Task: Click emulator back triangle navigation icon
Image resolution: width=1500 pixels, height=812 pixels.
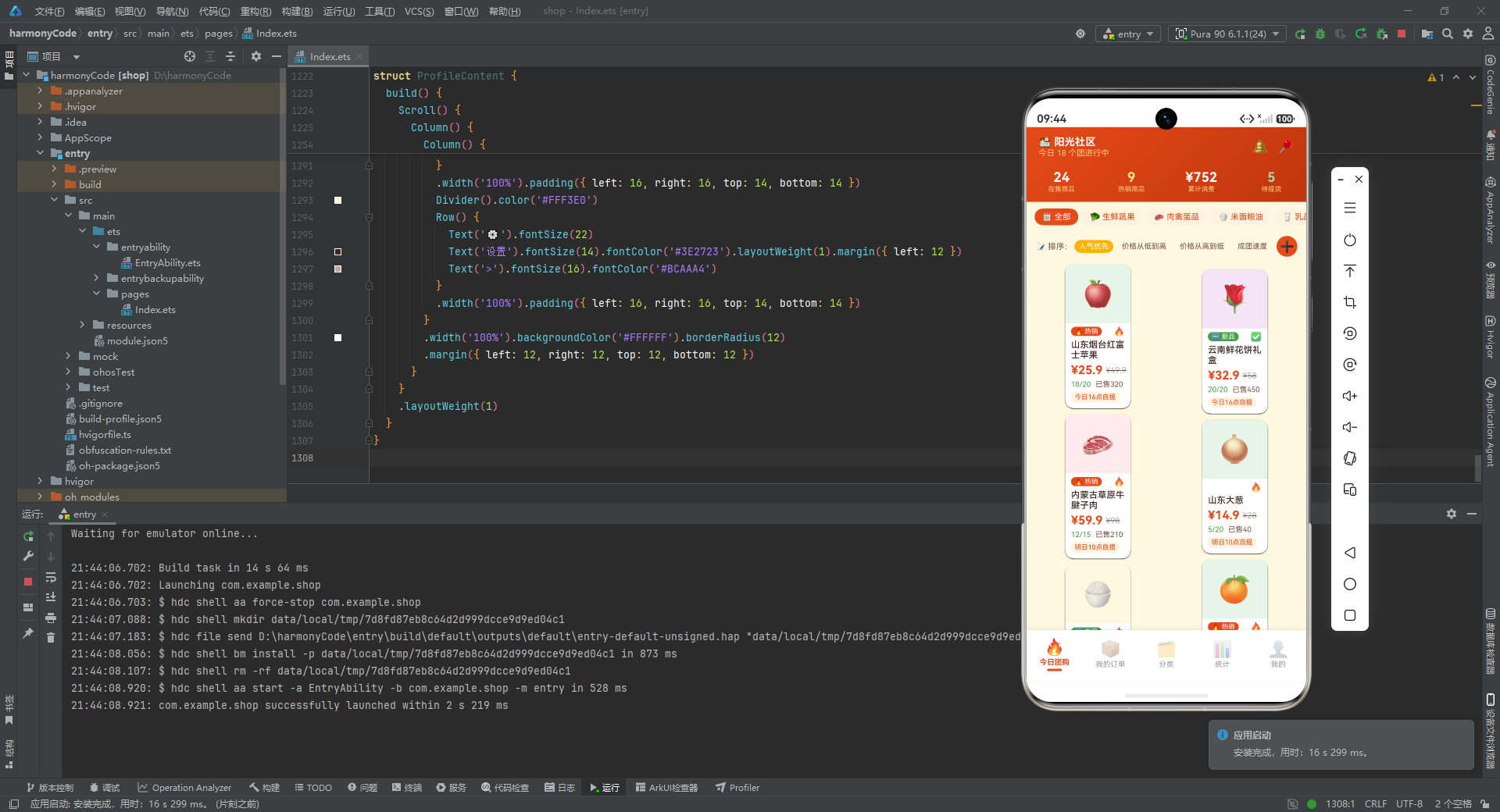Action: (x=1350, y=553)
